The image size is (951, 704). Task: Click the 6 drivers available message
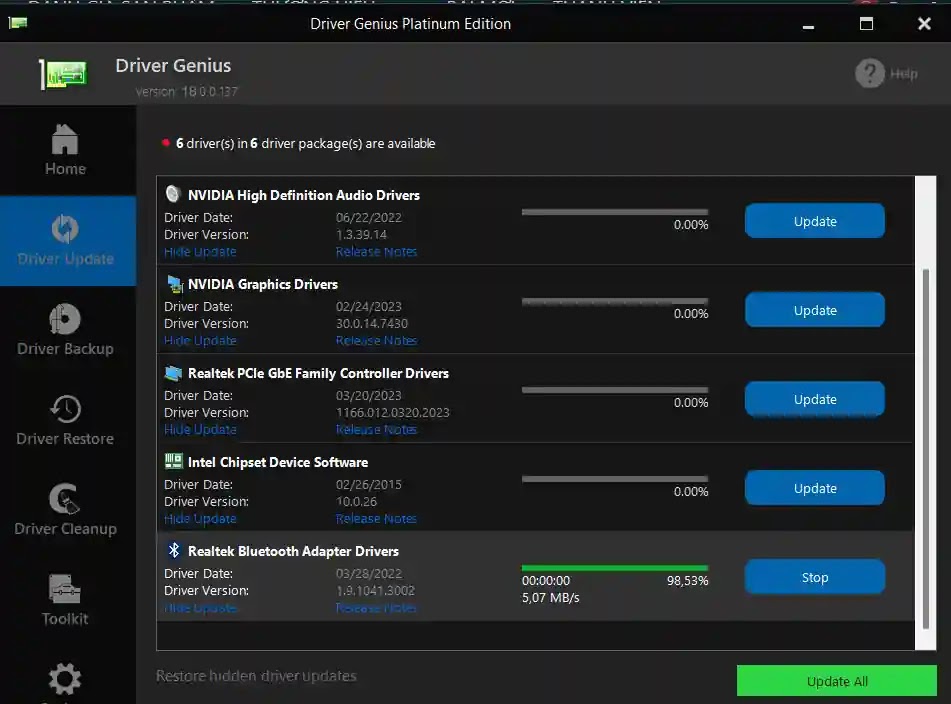point(305,143)
